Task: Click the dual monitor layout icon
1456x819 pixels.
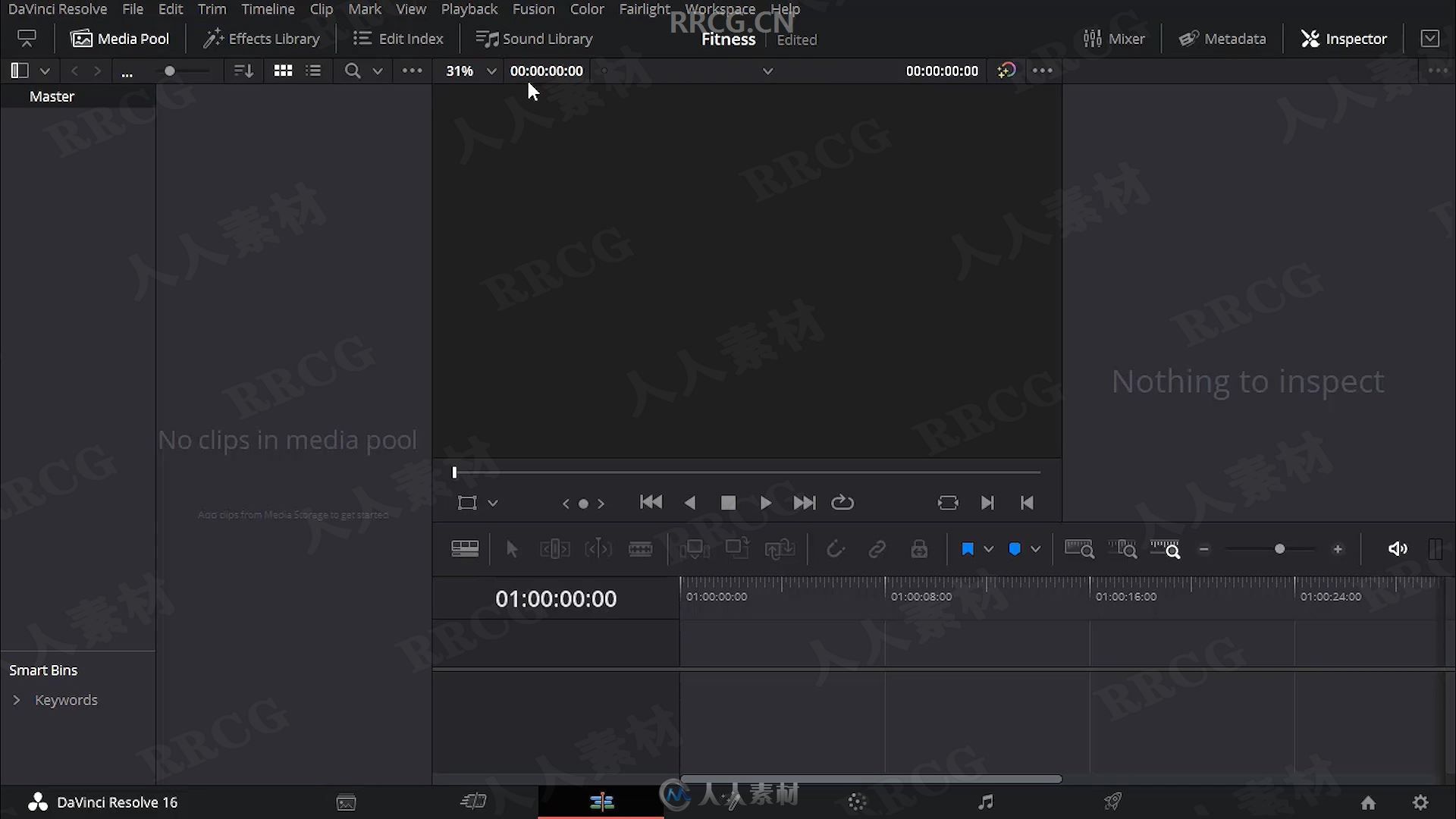Action: (27, 38)
